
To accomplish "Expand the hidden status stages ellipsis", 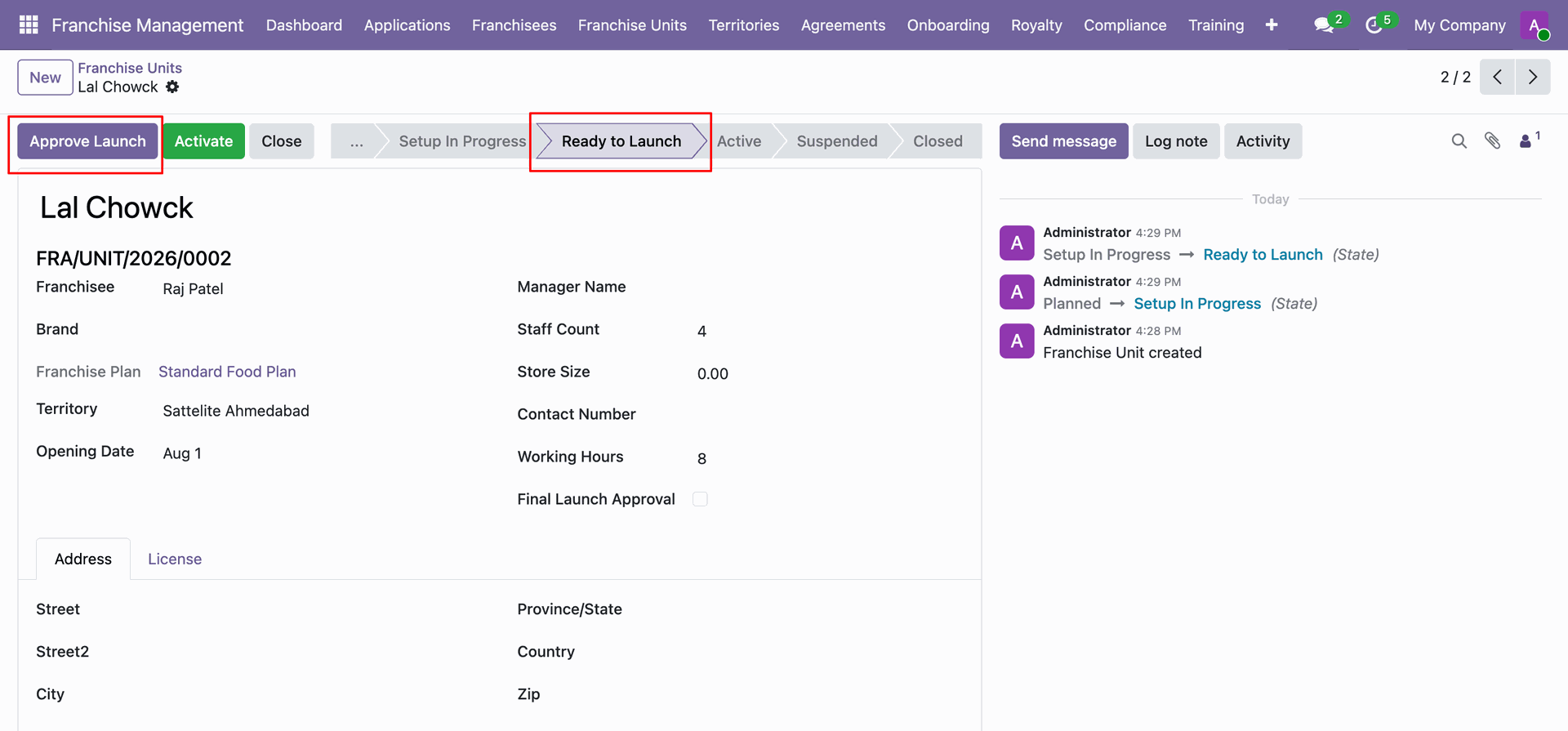I will (357, 141).
